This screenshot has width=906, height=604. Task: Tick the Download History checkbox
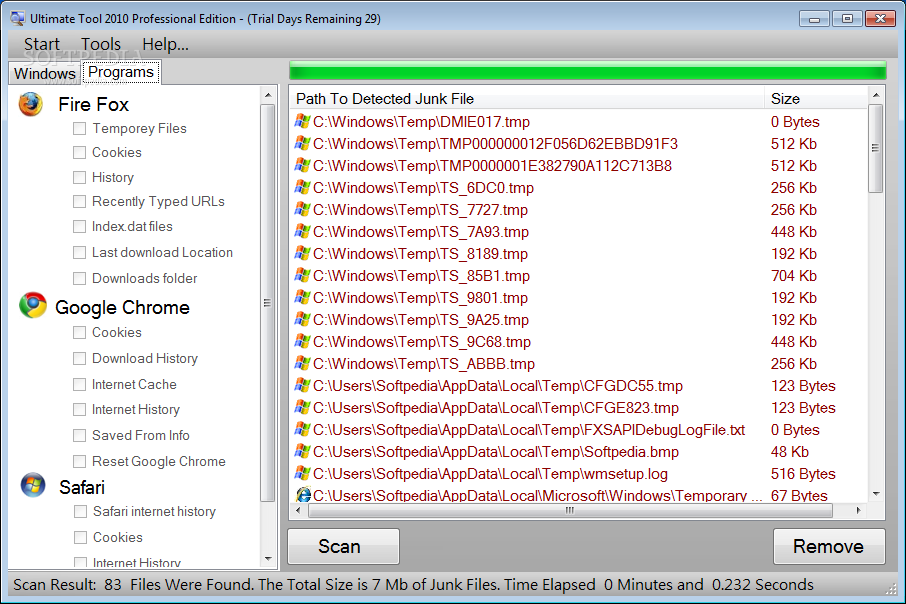pyautogui.click(x=80, y=358)
